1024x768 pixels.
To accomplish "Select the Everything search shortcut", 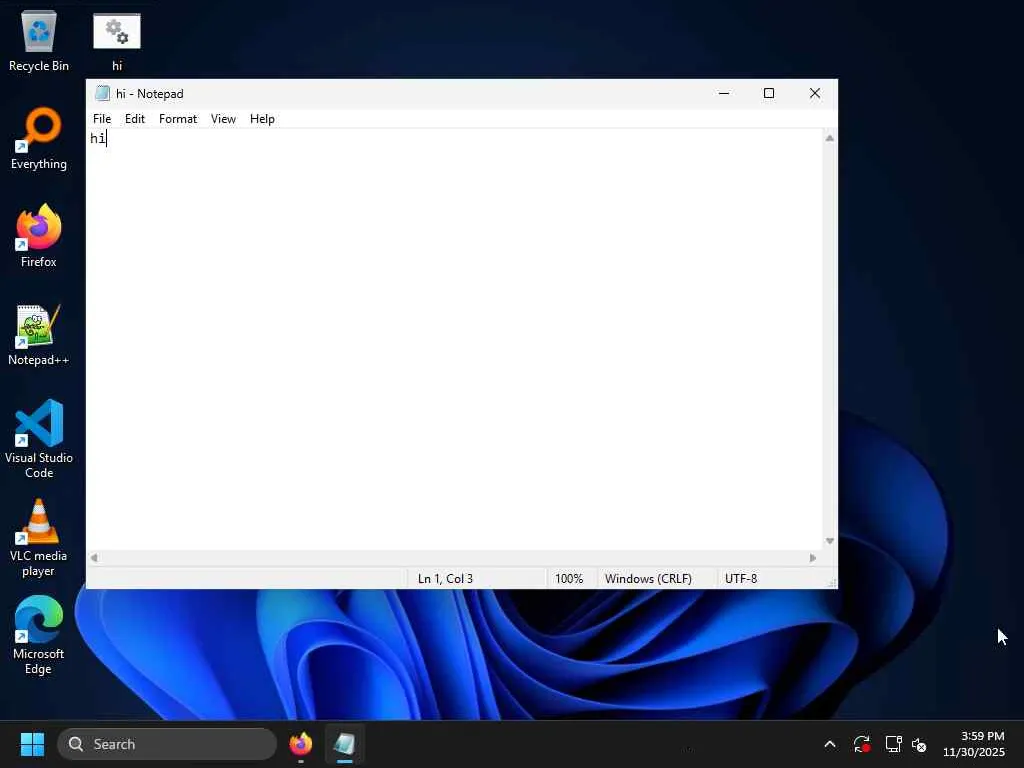I will point(39,139).
